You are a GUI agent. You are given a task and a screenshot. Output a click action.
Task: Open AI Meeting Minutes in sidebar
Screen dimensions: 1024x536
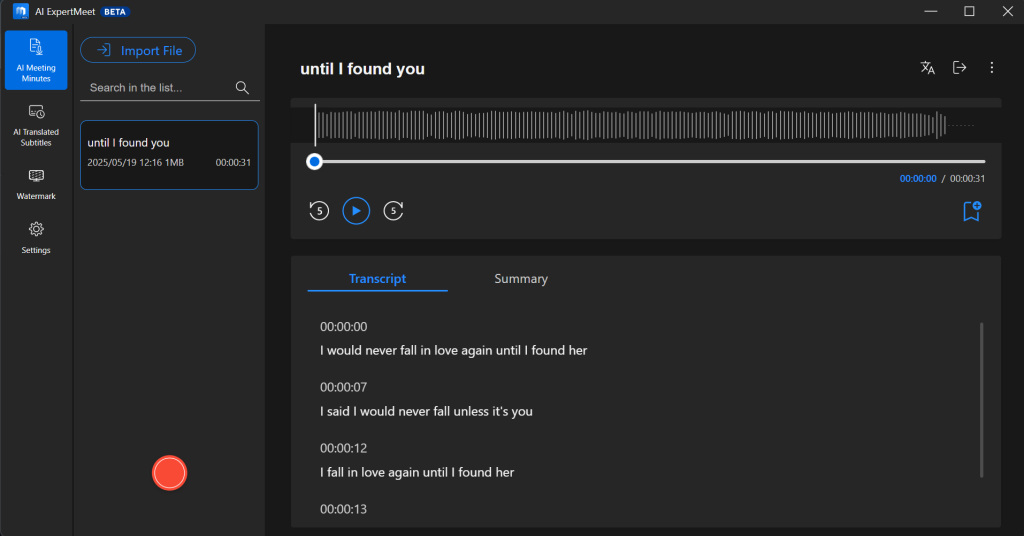coord(36,60)
